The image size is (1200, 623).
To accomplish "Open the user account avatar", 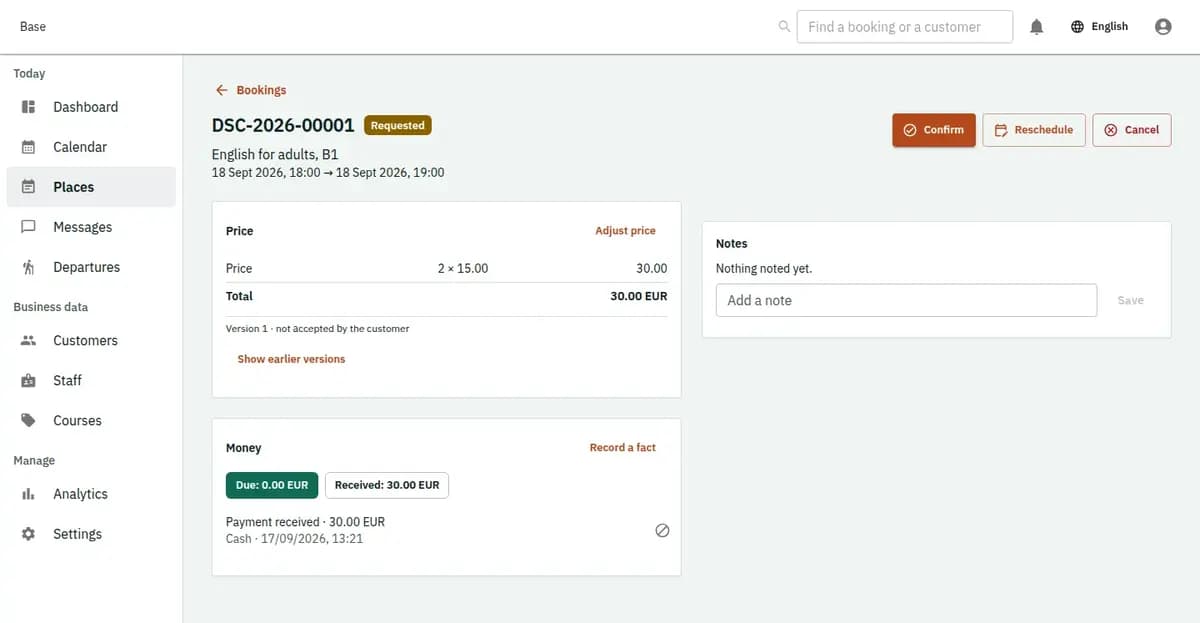I will [x=1163, y=27].
